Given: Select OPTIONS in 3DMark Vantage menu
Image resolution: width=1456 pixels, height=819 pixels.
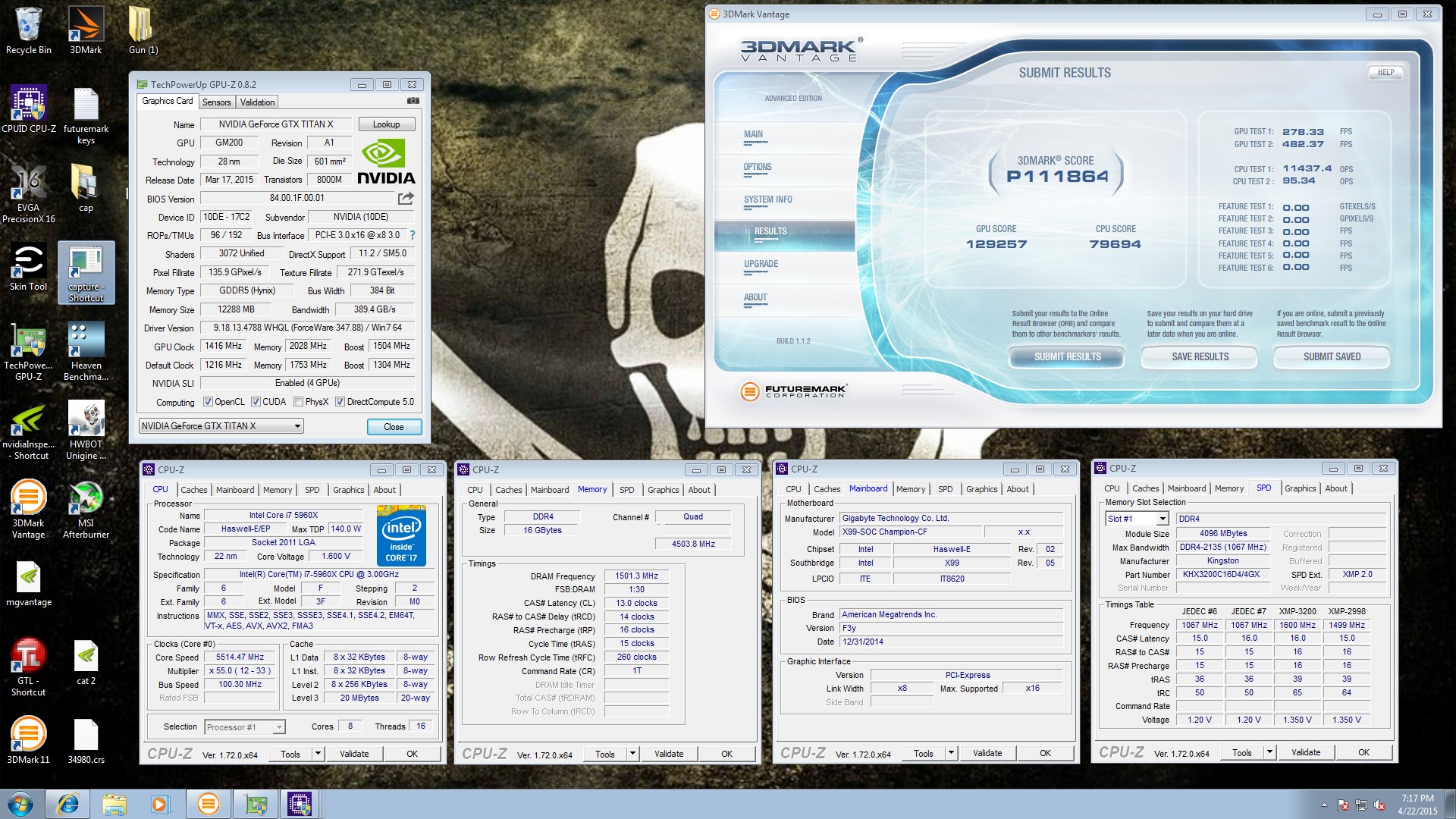Looking at the screenshot, I should coord(758,167).
